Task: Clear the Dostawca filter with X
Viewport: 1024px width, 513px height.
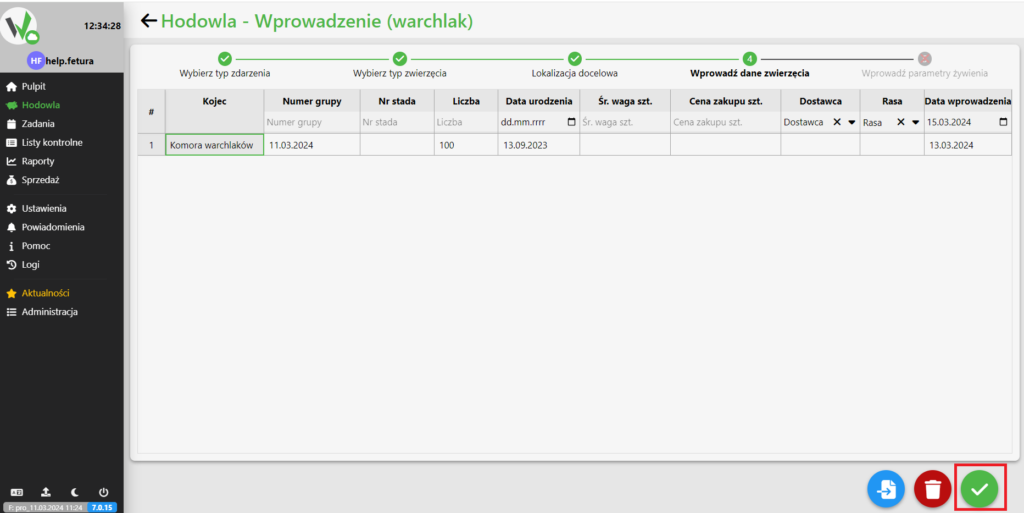Action: click(x=837, y=122)
